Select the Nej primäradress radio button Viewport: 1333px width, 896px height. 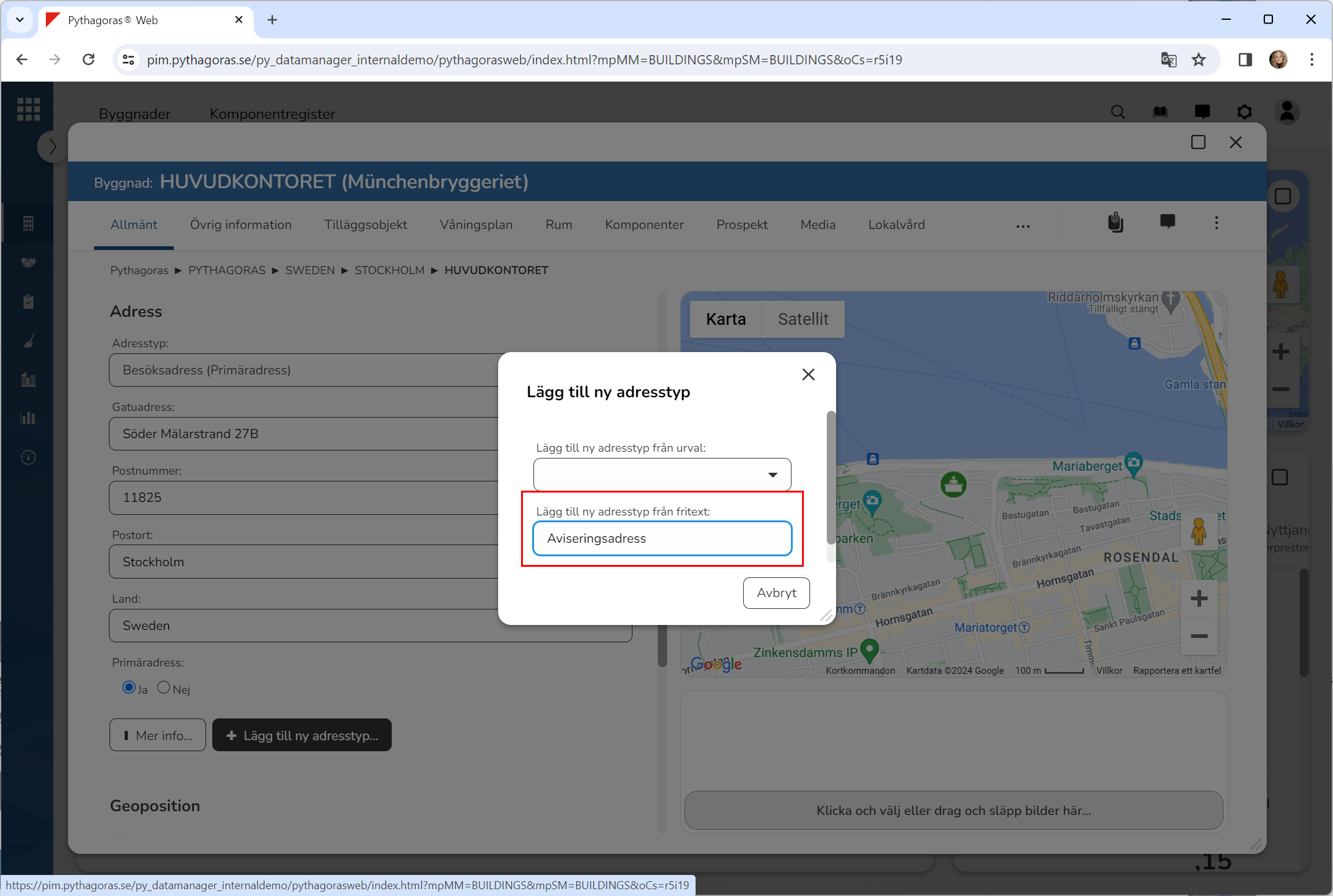tap(163, 687)
